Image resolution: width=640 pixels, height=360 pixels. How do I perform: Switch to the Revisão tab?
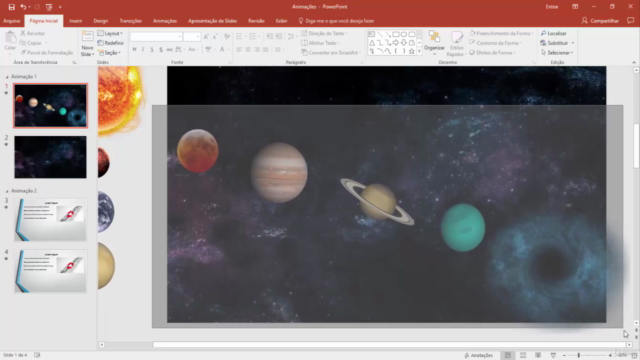(256, 21)
